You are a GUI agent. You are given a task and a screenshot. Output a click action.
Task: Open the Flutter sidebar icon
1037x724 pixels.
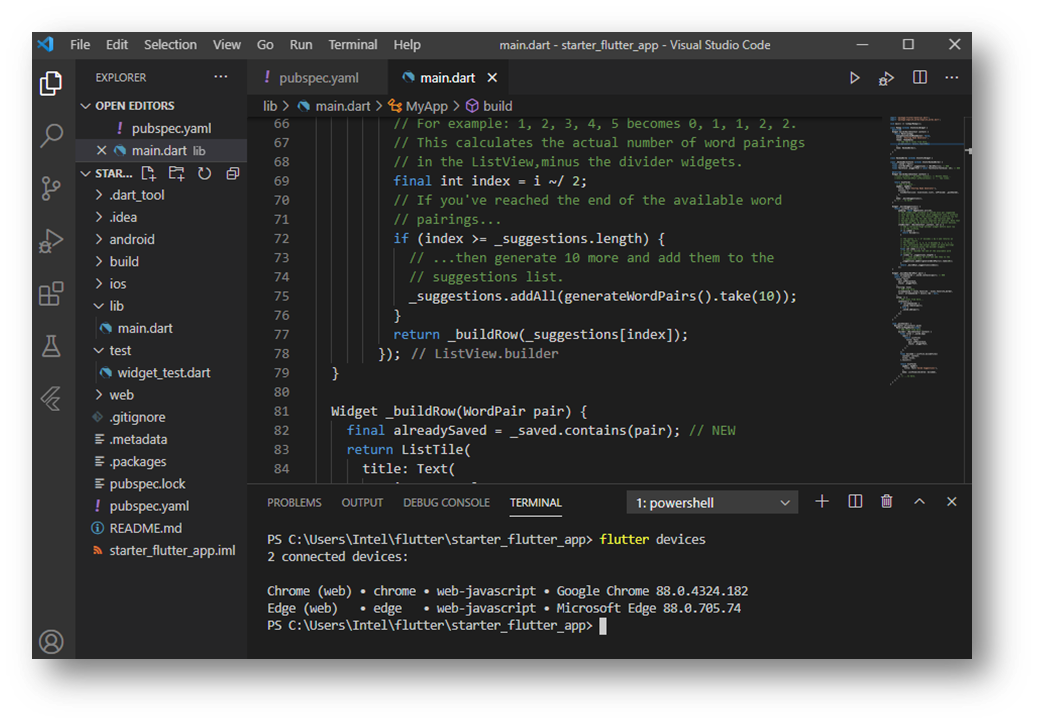[51, 398]
